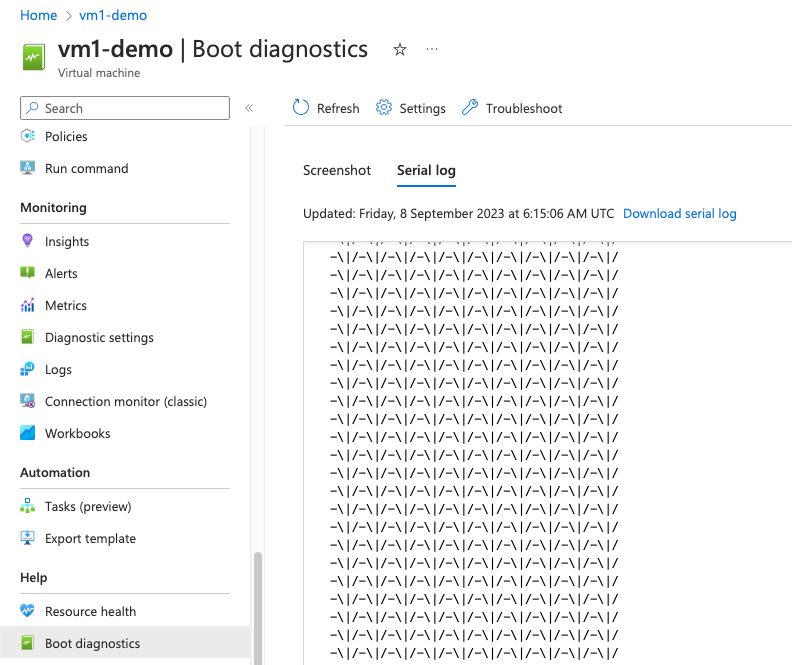Screen dimensions: 792x665
Task: Click the Monitoring section heading
Action: 53,208
